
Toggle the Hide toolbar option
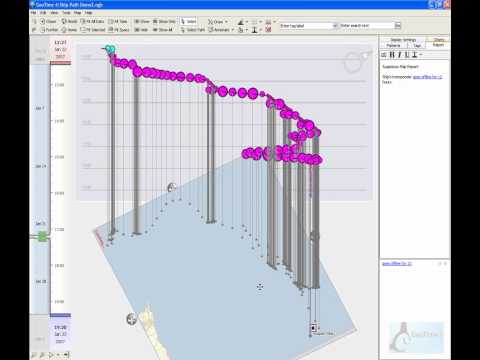point(141,30)
